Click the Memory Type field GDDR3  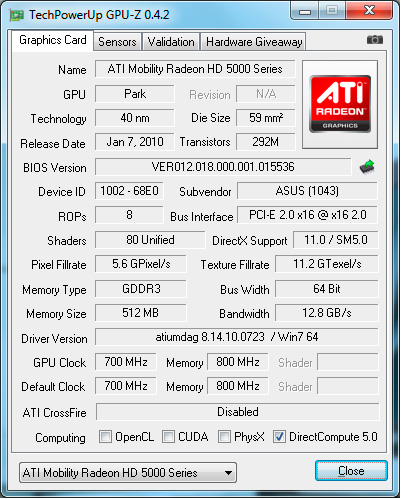(141, 289)
